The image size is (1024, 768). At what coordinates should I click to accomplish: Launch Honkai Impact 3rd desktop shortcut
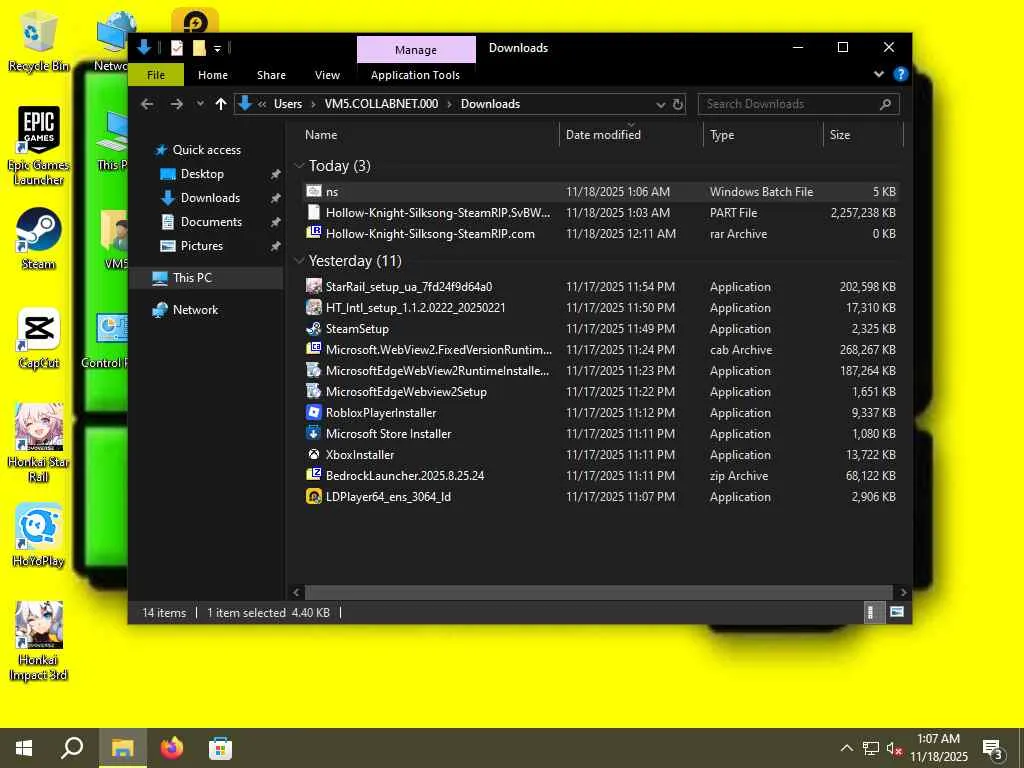coord(38,641)
